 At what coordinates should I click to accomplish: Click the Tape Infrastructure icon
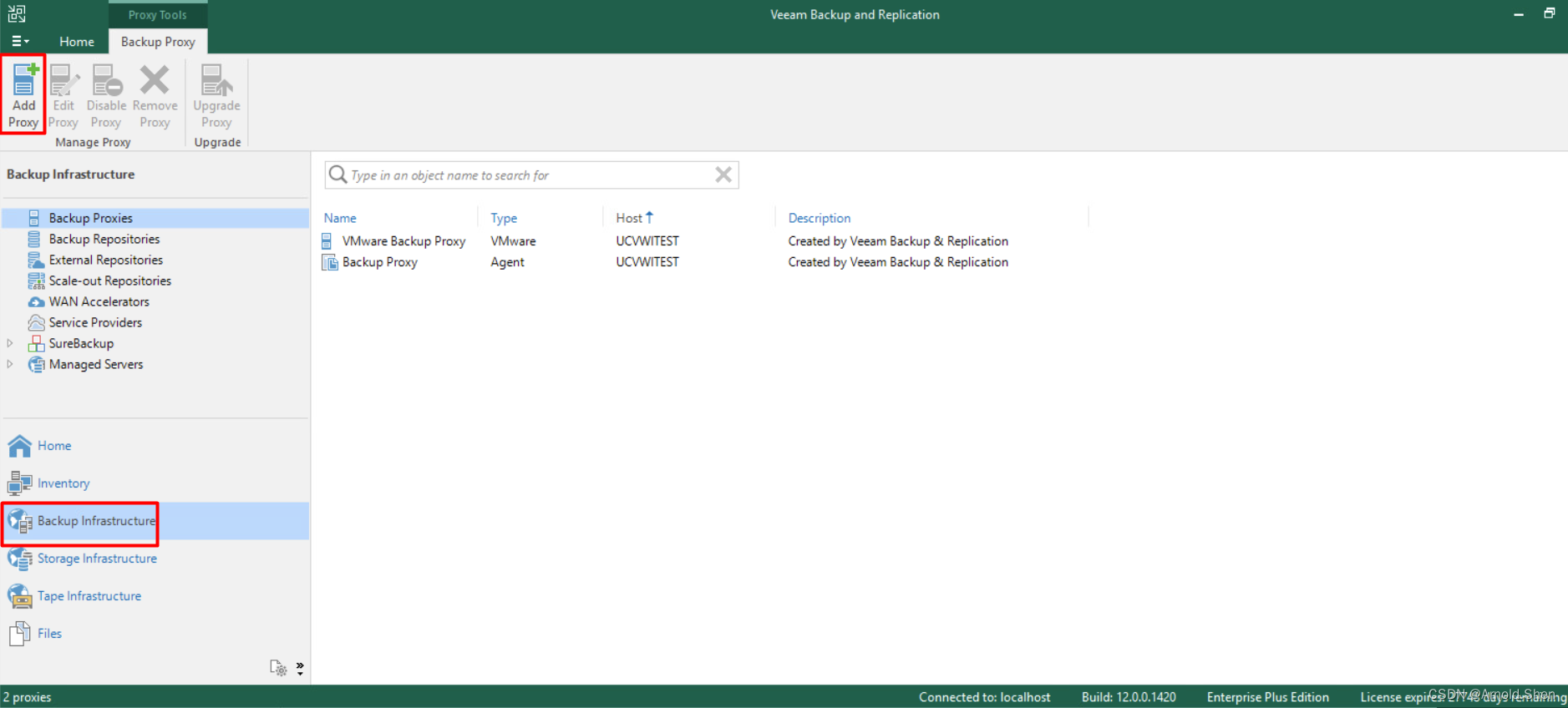click(20, 596)
